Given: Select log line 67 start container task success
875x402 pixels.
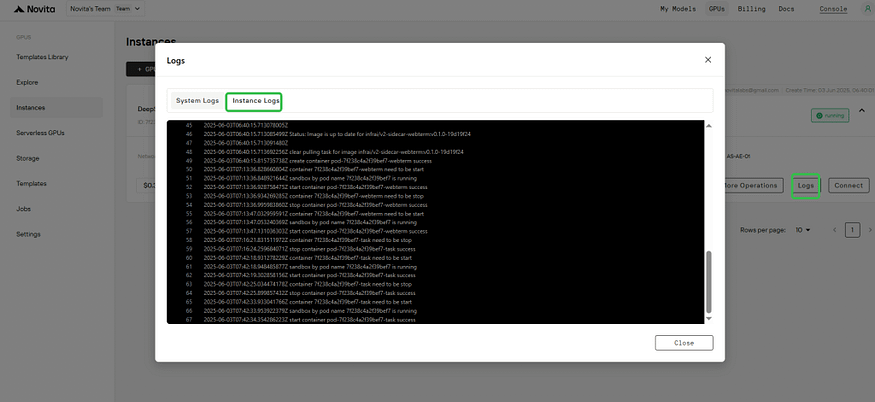Looking at the screenshot, I should pos(310,320).
